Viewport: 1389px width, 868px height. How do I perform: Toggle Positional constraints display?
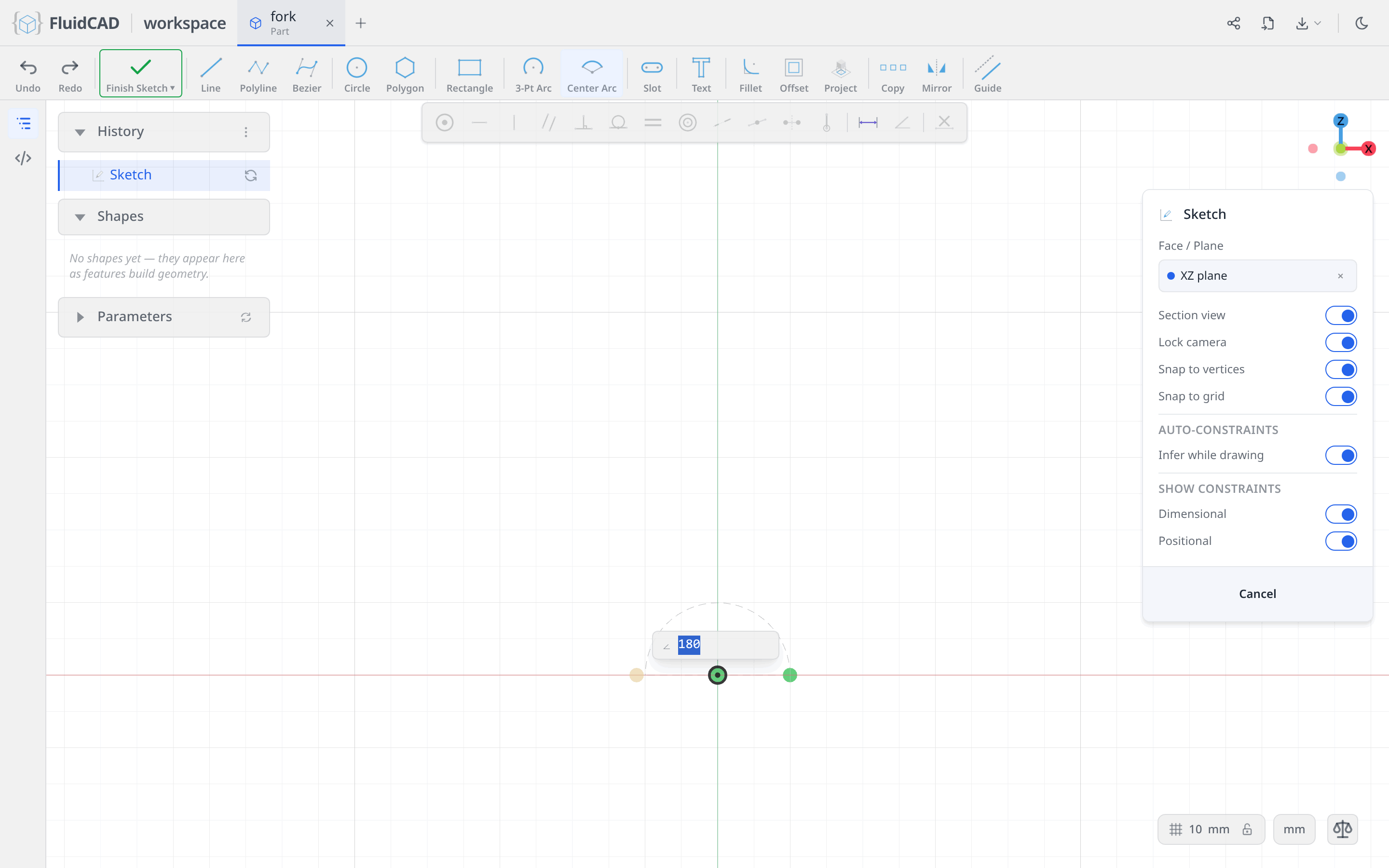[x=1340, y=541]
